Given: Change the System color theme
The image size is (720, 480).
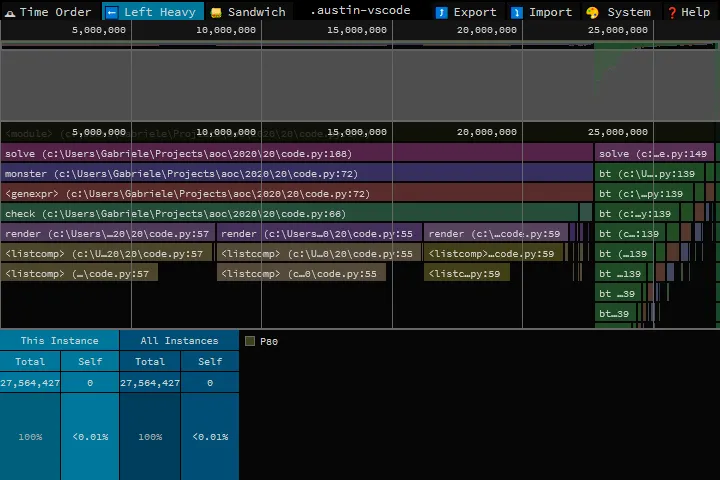Looking at the screenshot, I should (x=619, y=11).
